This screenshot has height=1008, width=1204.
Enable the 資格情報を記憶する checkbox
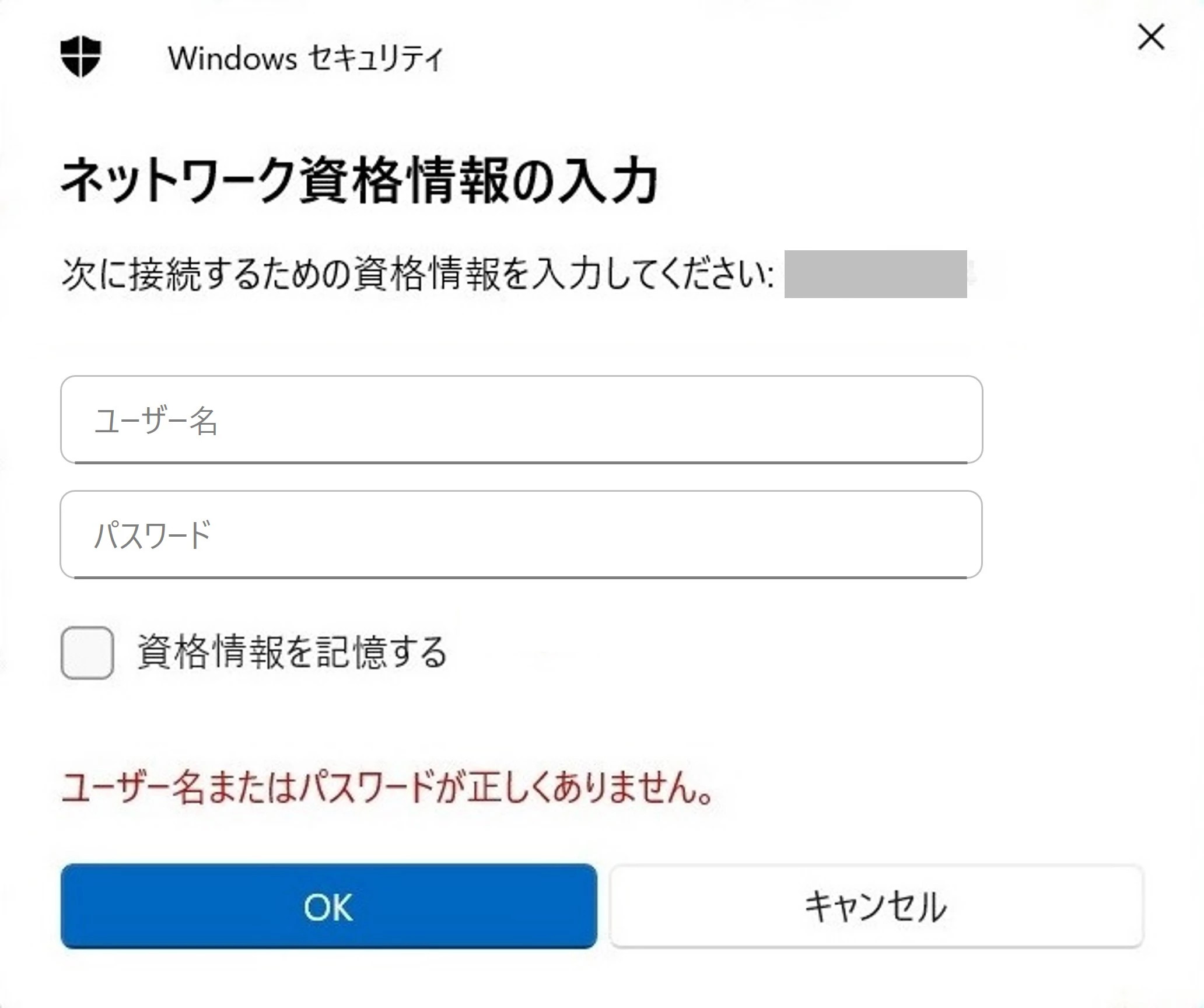click(87, 652)
